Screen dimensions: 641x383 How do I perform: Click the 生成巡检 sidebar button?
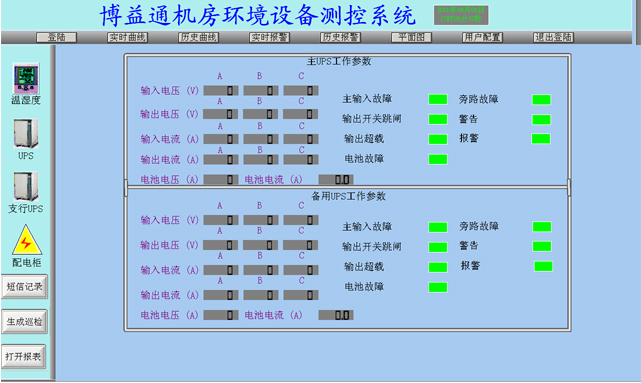[x=25, y=322]
